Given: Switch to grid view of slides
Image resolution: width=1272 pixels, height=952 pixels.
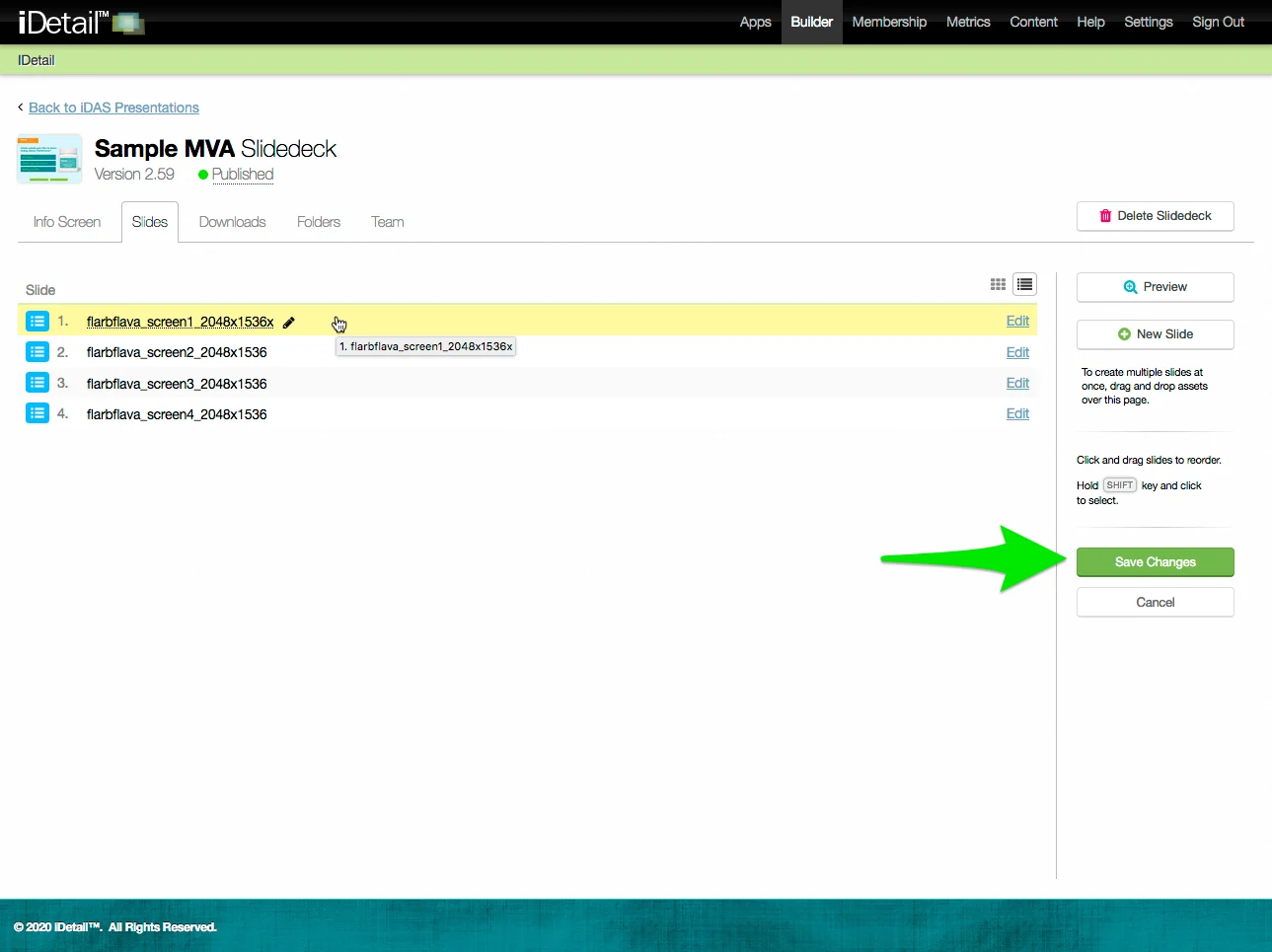Looking at the screenshot, I should [x=998, y=284].
